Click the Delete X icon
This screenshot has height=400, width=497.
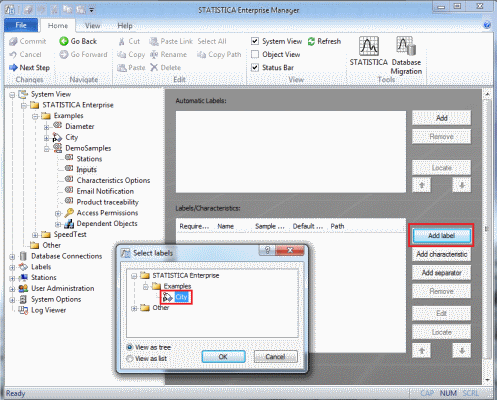pos(154,68)
